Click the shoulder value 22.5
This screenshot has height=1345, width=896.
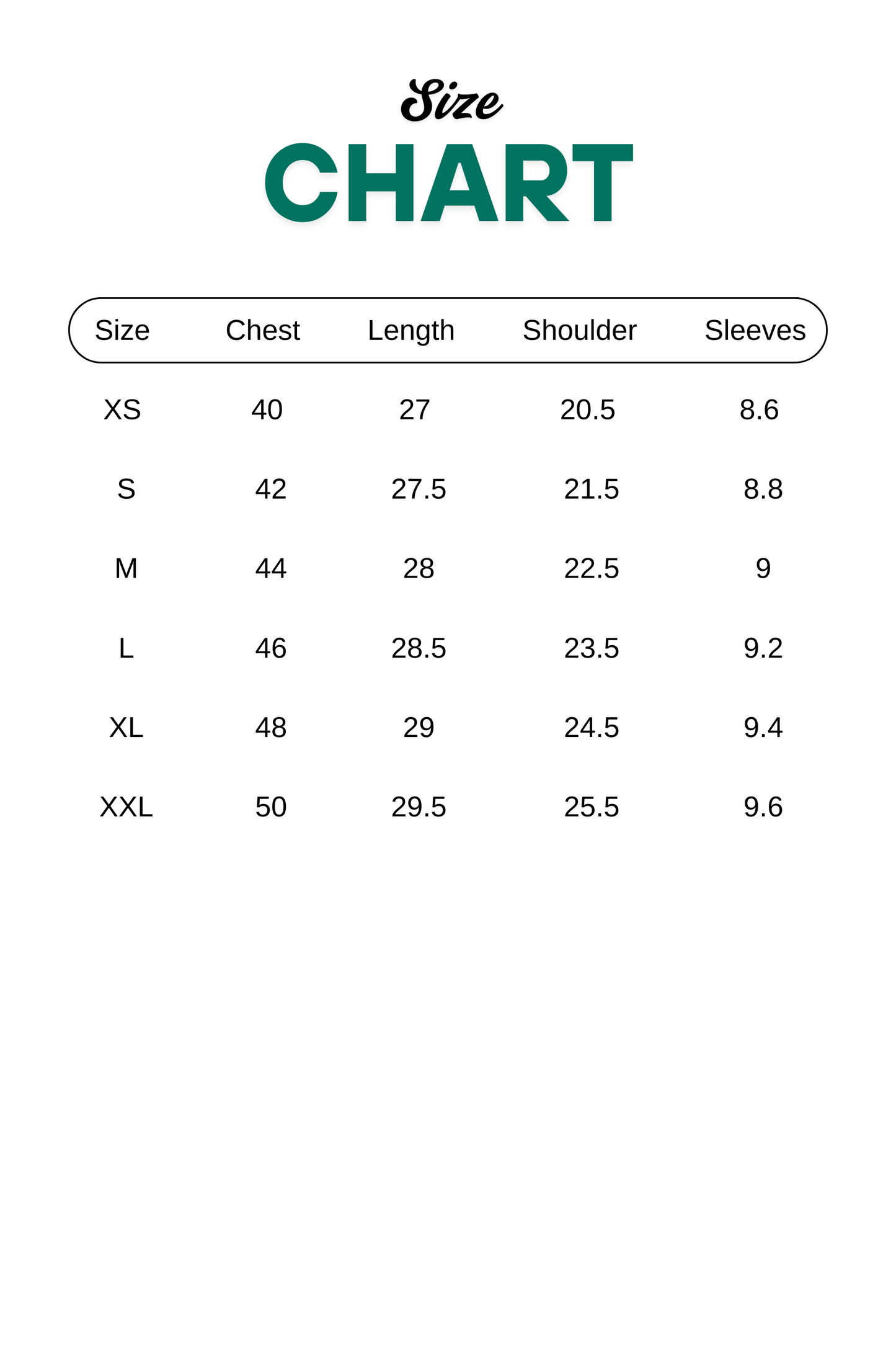[591, 569]
